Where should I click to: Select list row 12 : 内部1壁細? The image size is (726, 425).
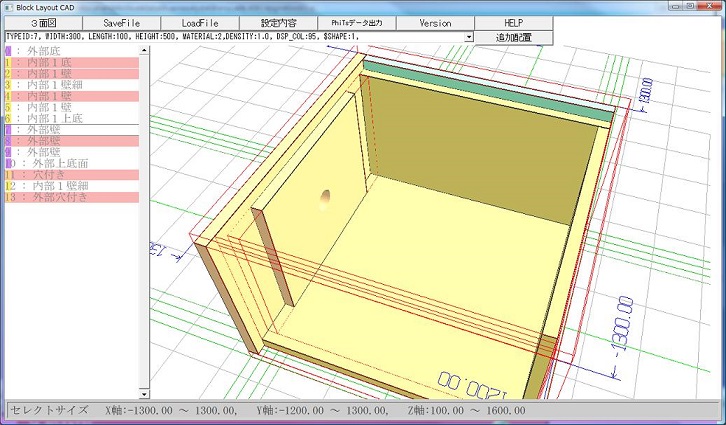click(72, 186)
